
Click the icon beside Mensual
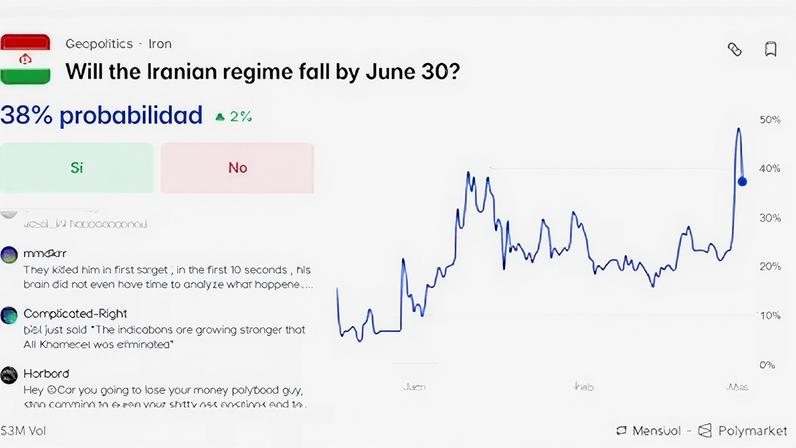[x=621, y=431]
